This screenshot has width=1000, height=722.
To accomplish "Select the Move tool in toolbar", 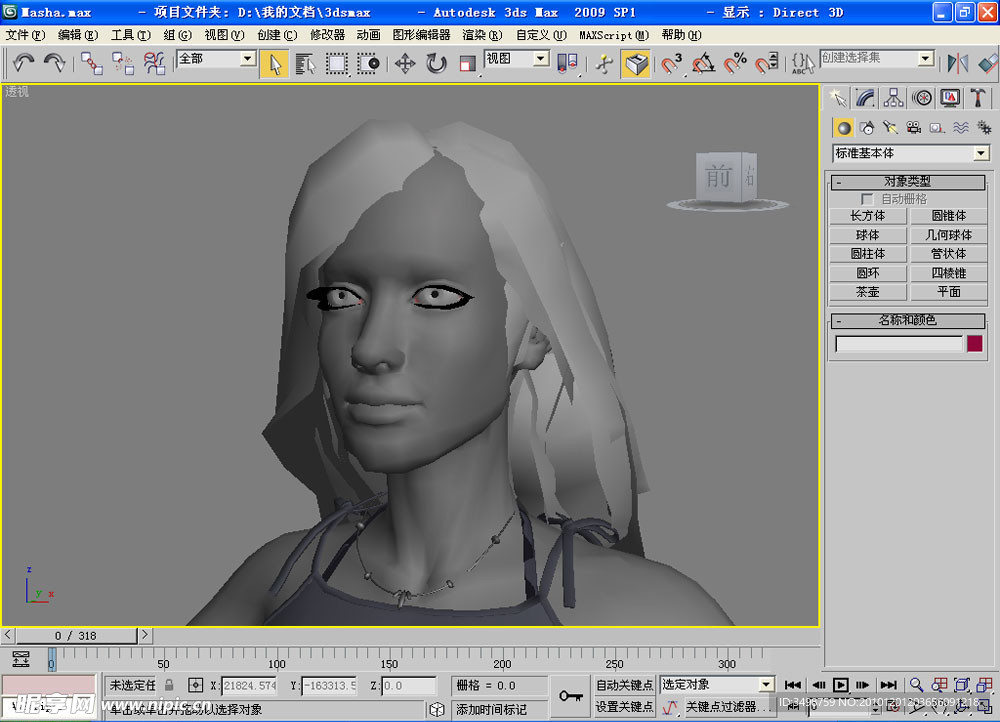I will pos(405,63).
